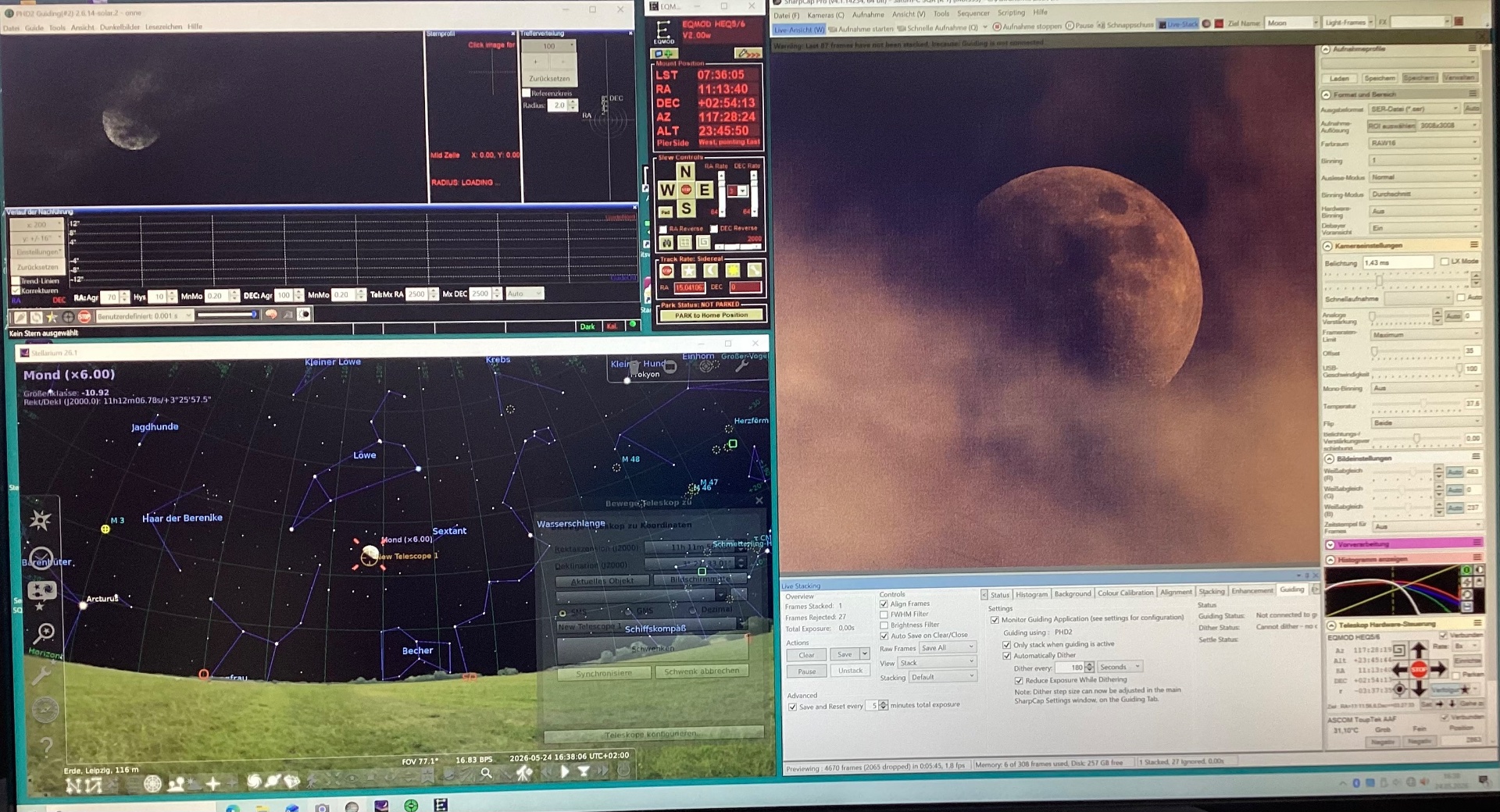Click SharpCap telescope up arrow
The image size is (1500, 812).
pos(1419,651)
